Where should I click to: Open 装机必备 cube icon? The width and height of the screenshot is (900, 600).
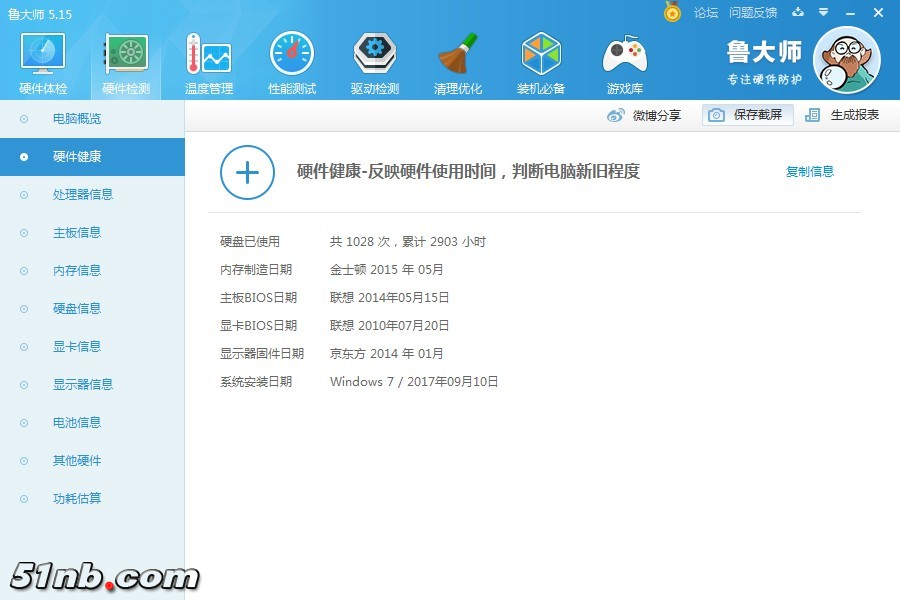coord(541,55)
